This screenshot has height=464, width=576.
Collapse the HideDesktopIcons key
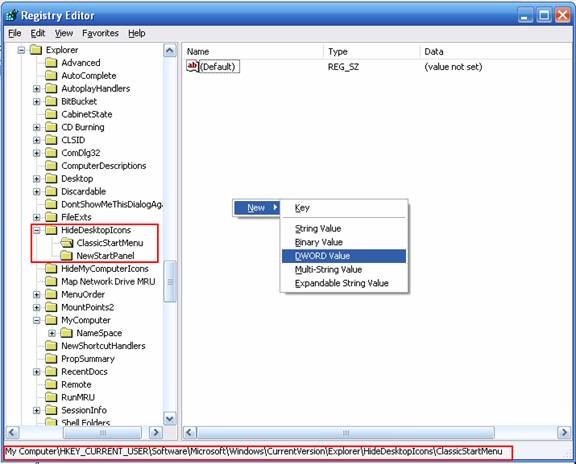pos(37,230)
